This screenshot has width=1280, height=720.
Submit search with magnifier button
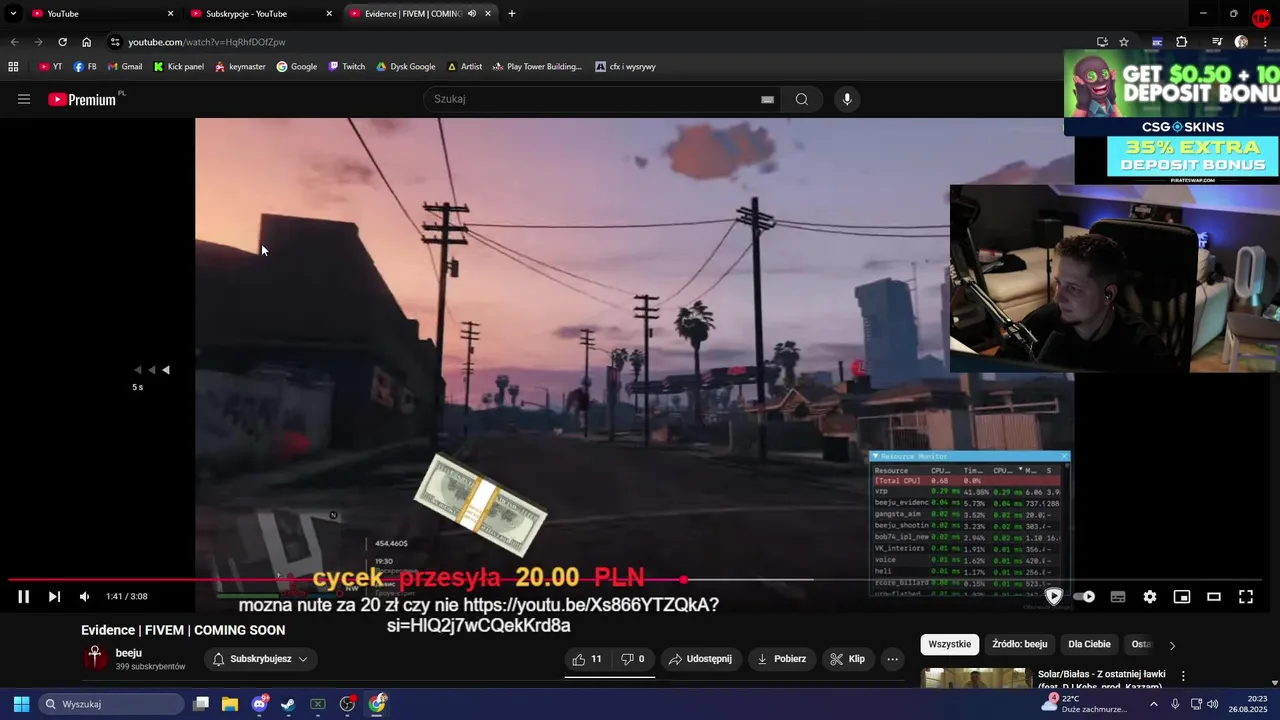(802, 99)
